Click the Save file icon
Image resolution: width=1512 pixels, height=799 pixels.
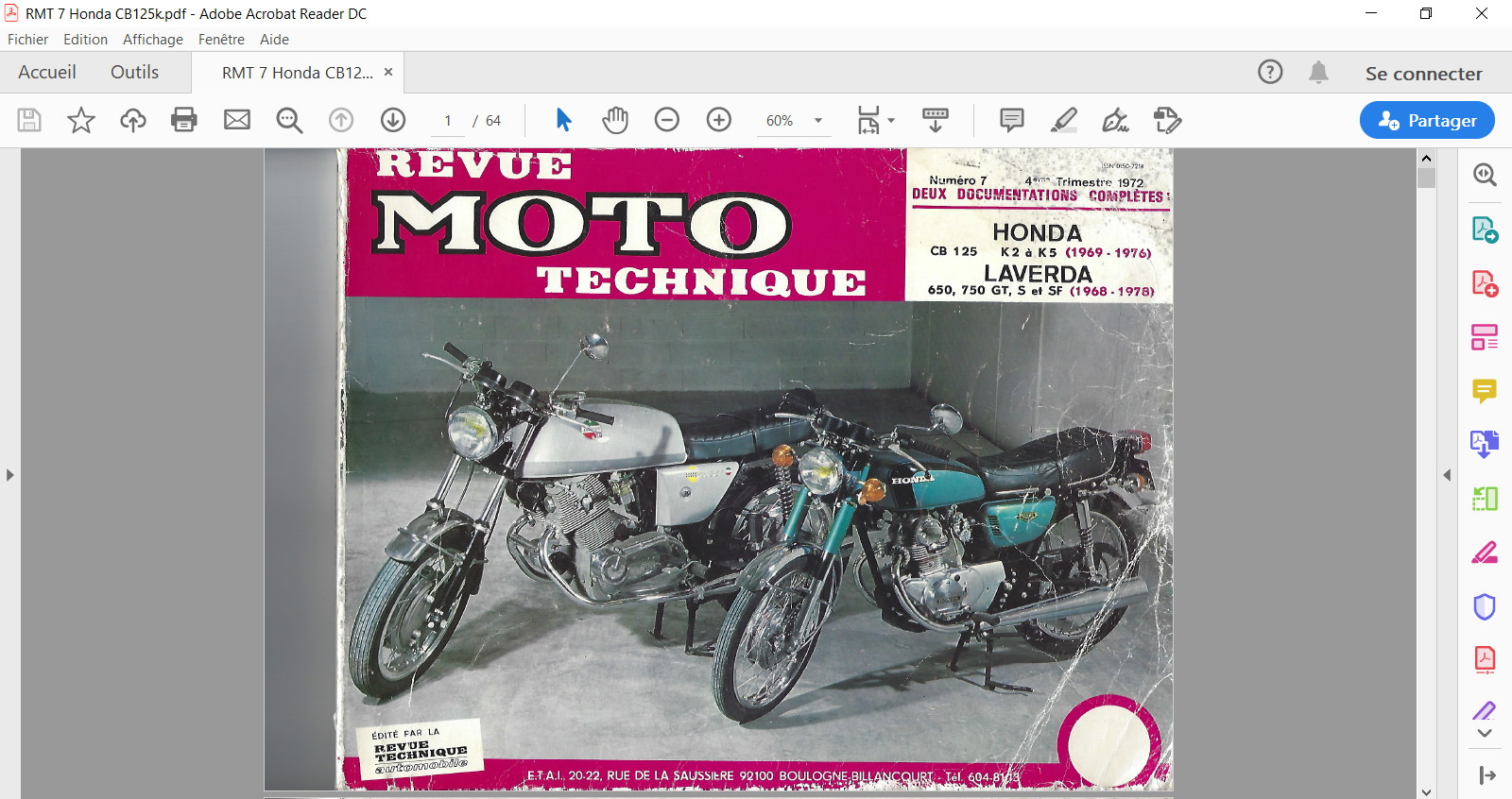pos(29,120)
